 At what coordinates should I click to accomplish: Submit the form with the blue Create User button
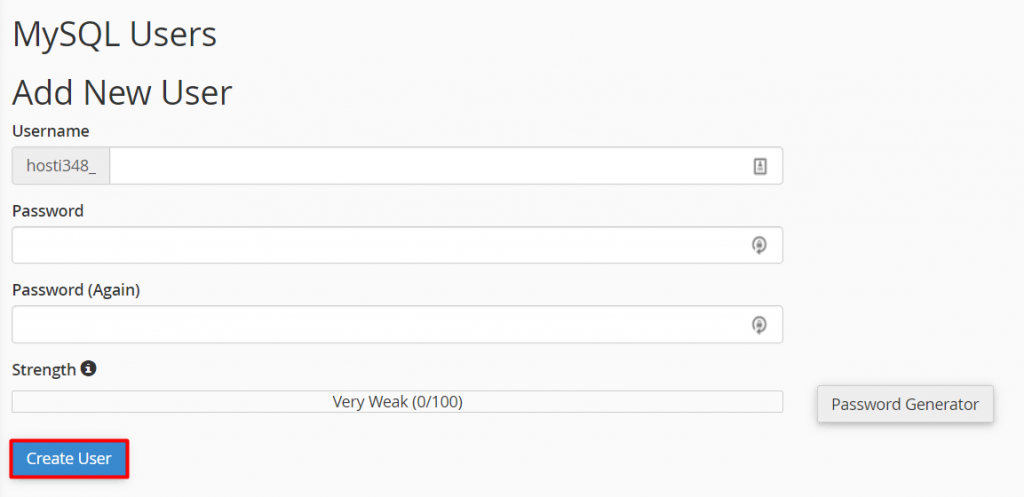[69, 459]
